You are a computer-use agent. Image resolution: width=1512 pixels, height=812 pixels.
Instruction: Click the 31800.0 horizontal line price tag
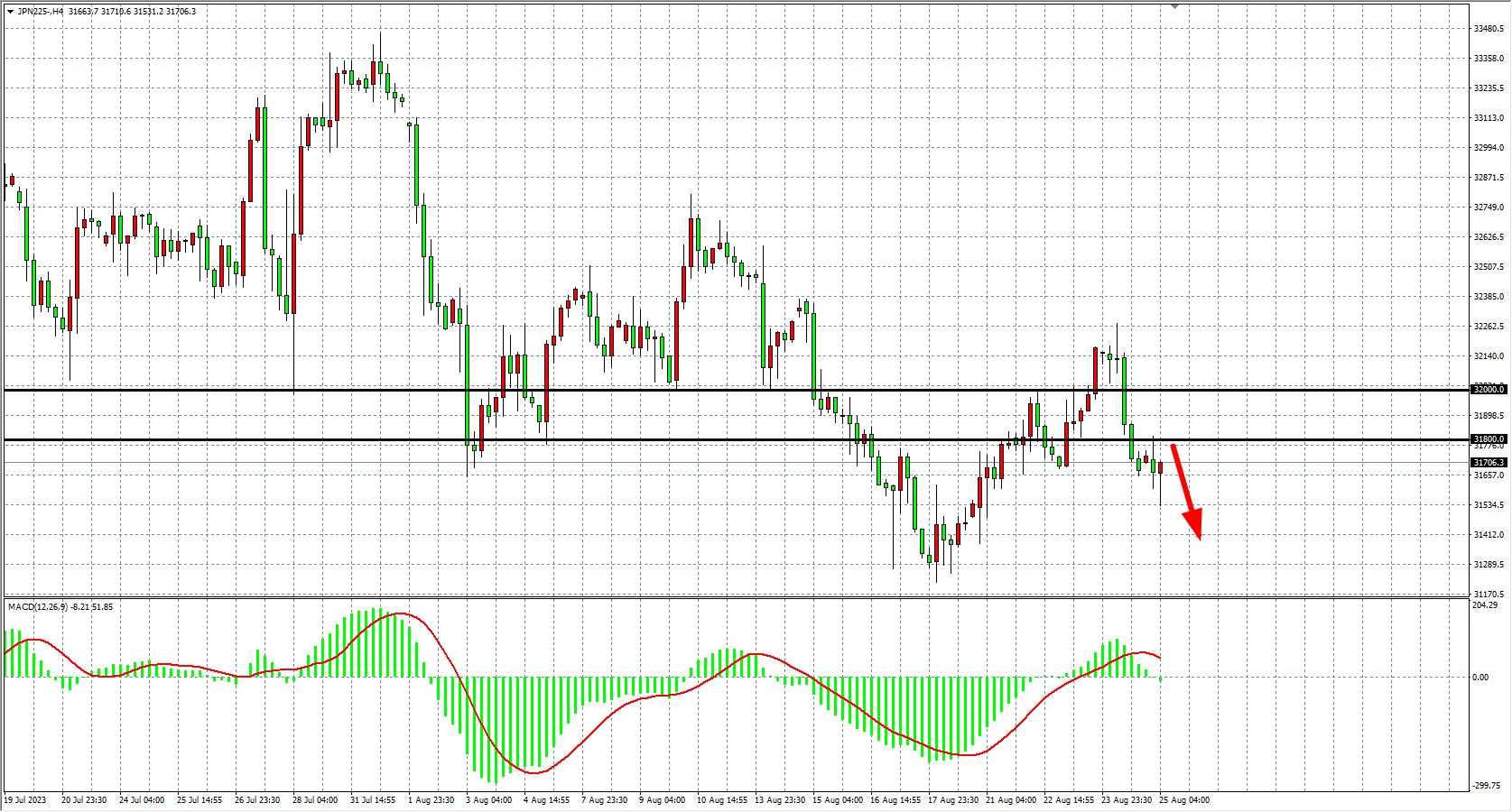point(1489,439)
